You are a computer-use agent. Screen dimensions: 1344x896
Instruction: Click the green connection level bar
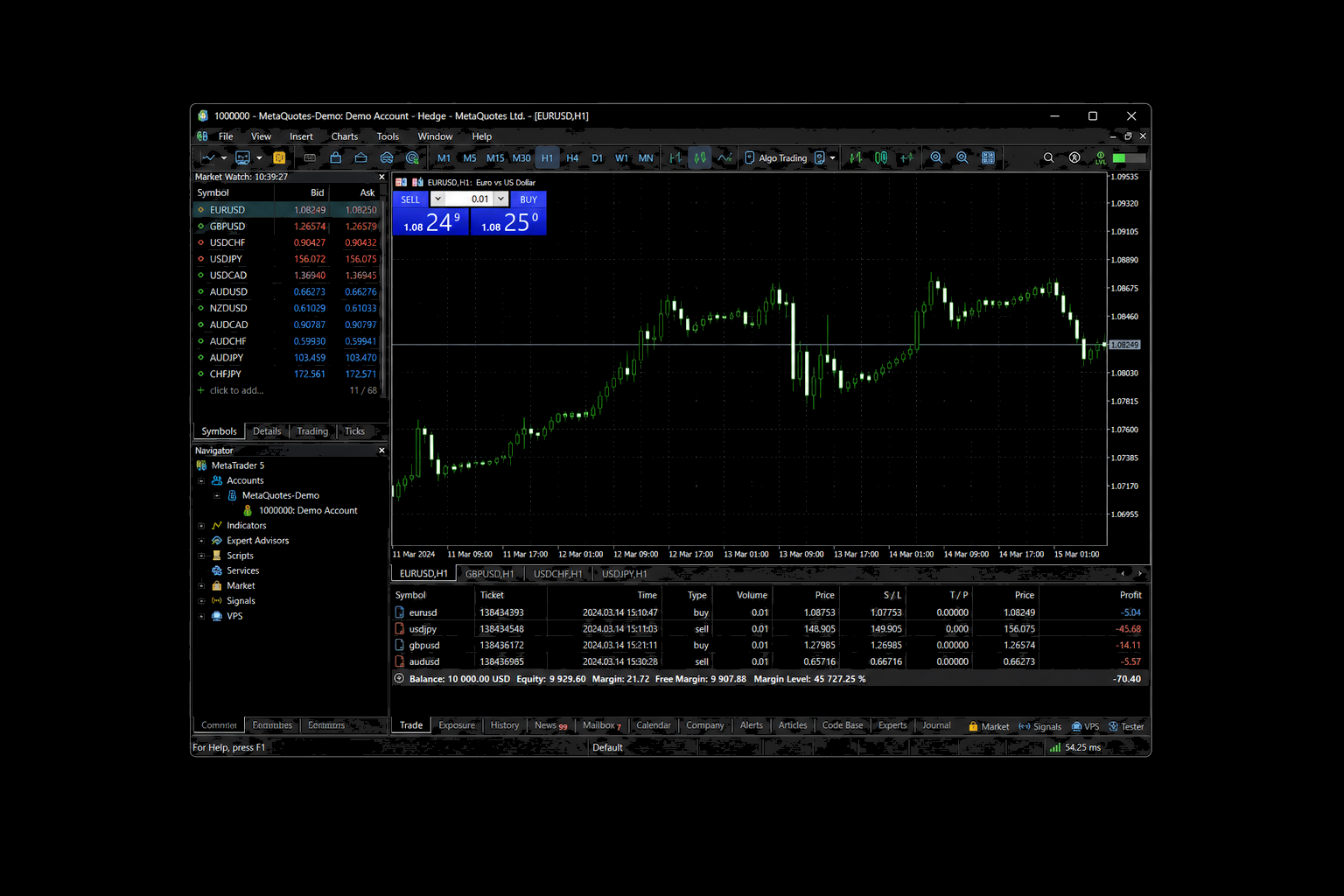(x=1130, y=158)
